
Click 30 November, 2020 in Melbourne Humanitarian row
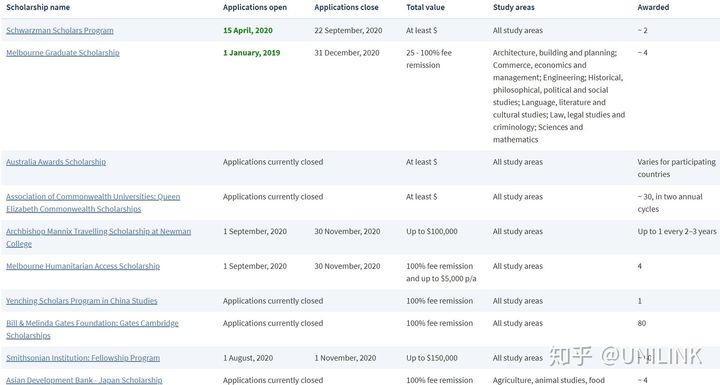click(347, 266)
